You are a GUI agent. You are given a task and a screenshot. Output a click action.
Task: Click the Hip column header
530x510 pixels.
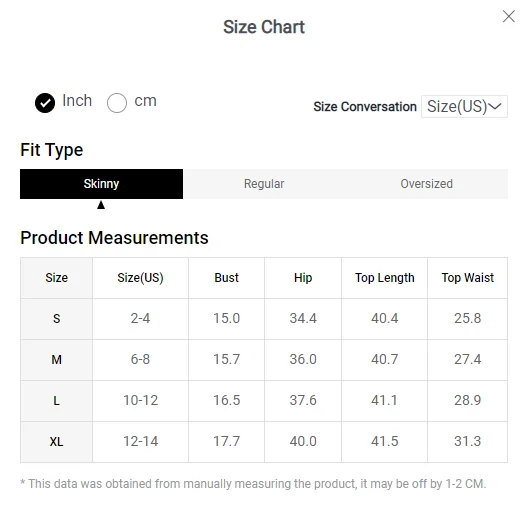[x=303, y=278]
